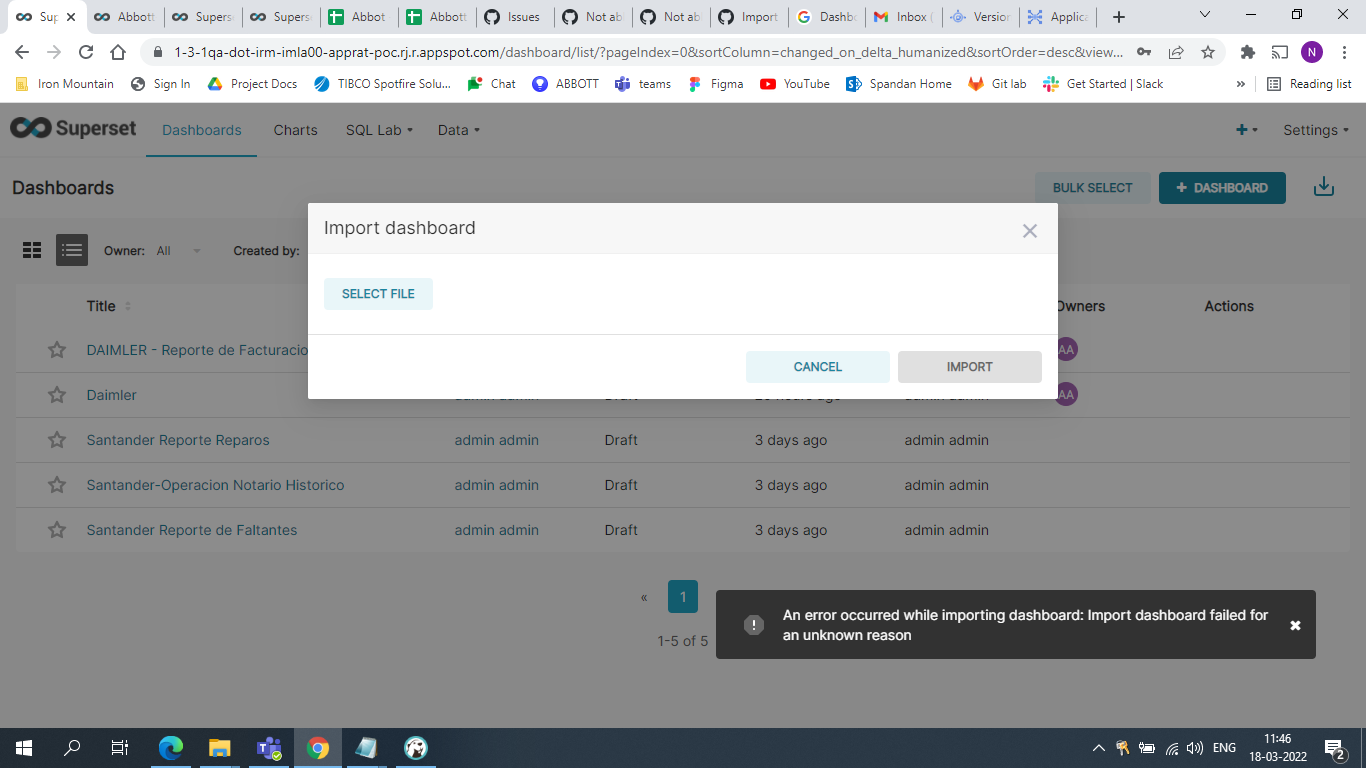
Task: Expand the SQL Lab dropdown
Action: (x=379, y=130)
